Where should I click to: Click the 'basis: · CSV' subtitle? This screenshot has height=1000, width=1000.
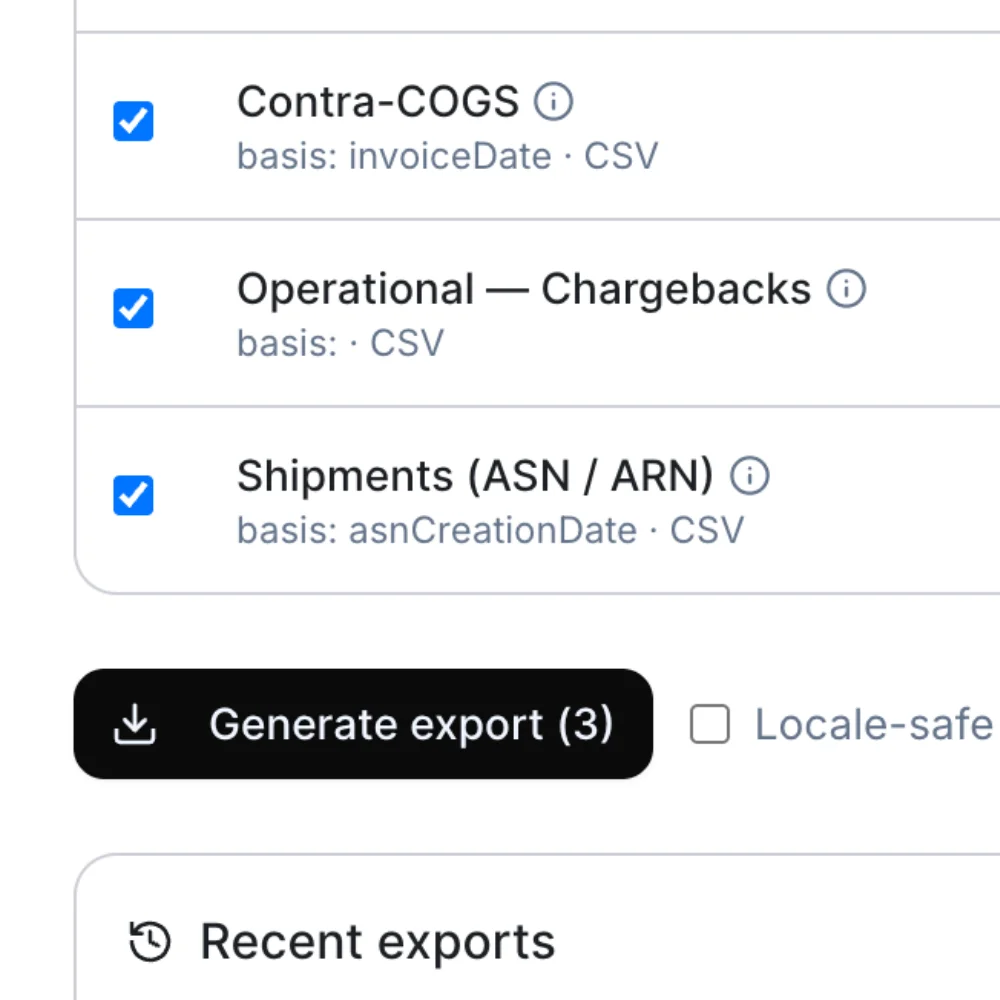340,343
